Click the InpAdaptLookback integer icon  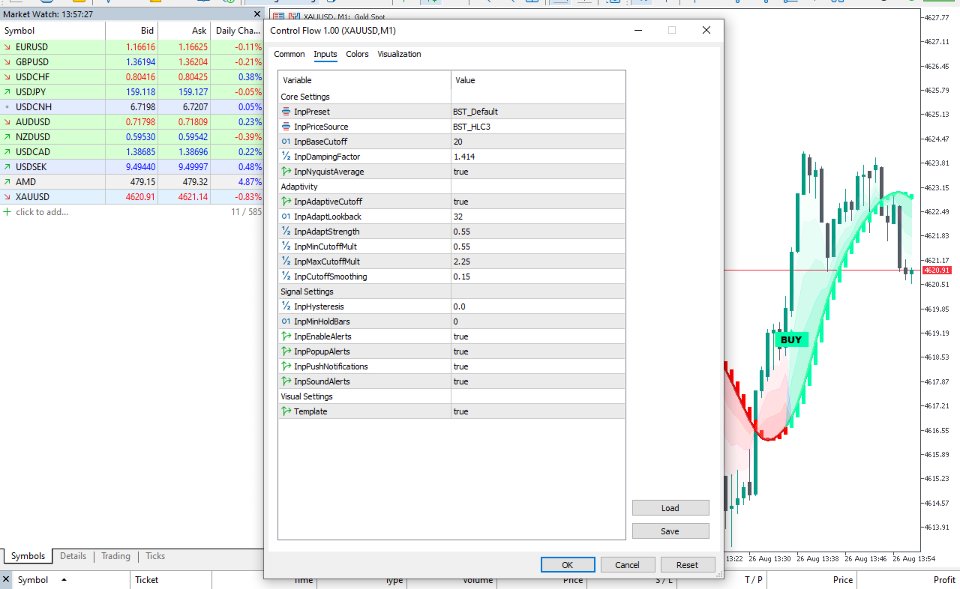click(x=286, y=217)
